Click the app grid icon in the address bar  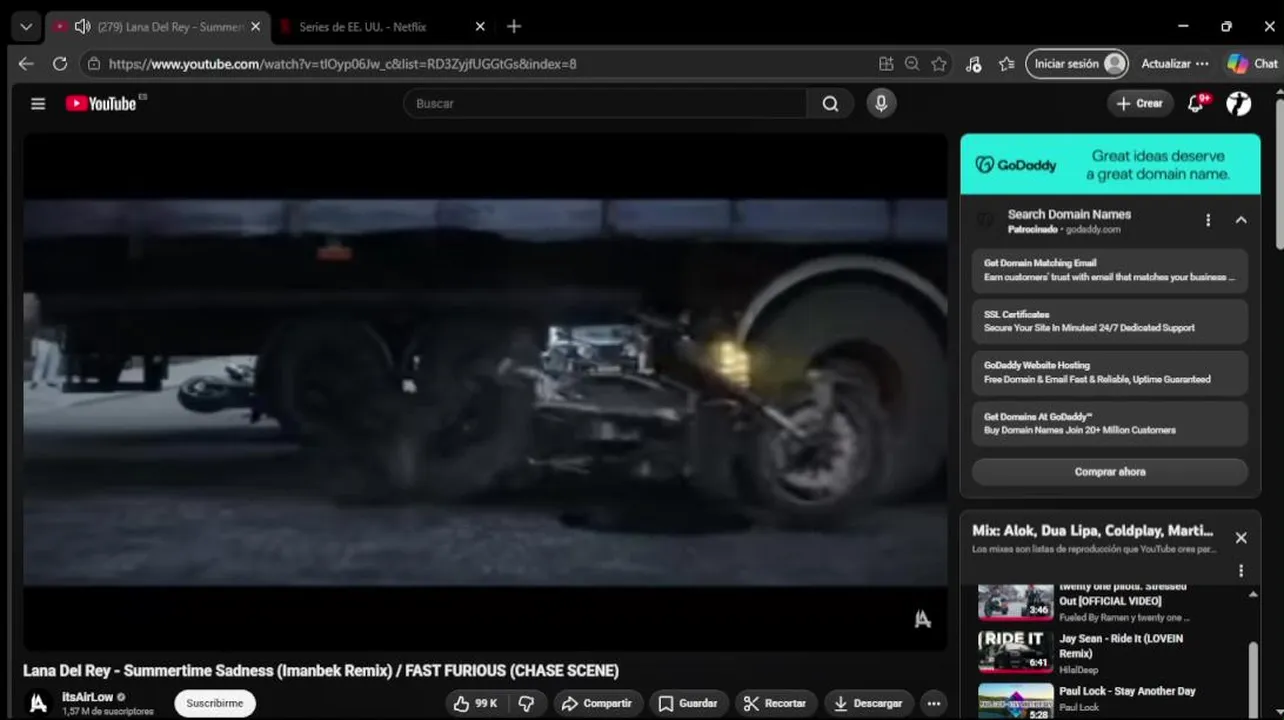(886, 64)
